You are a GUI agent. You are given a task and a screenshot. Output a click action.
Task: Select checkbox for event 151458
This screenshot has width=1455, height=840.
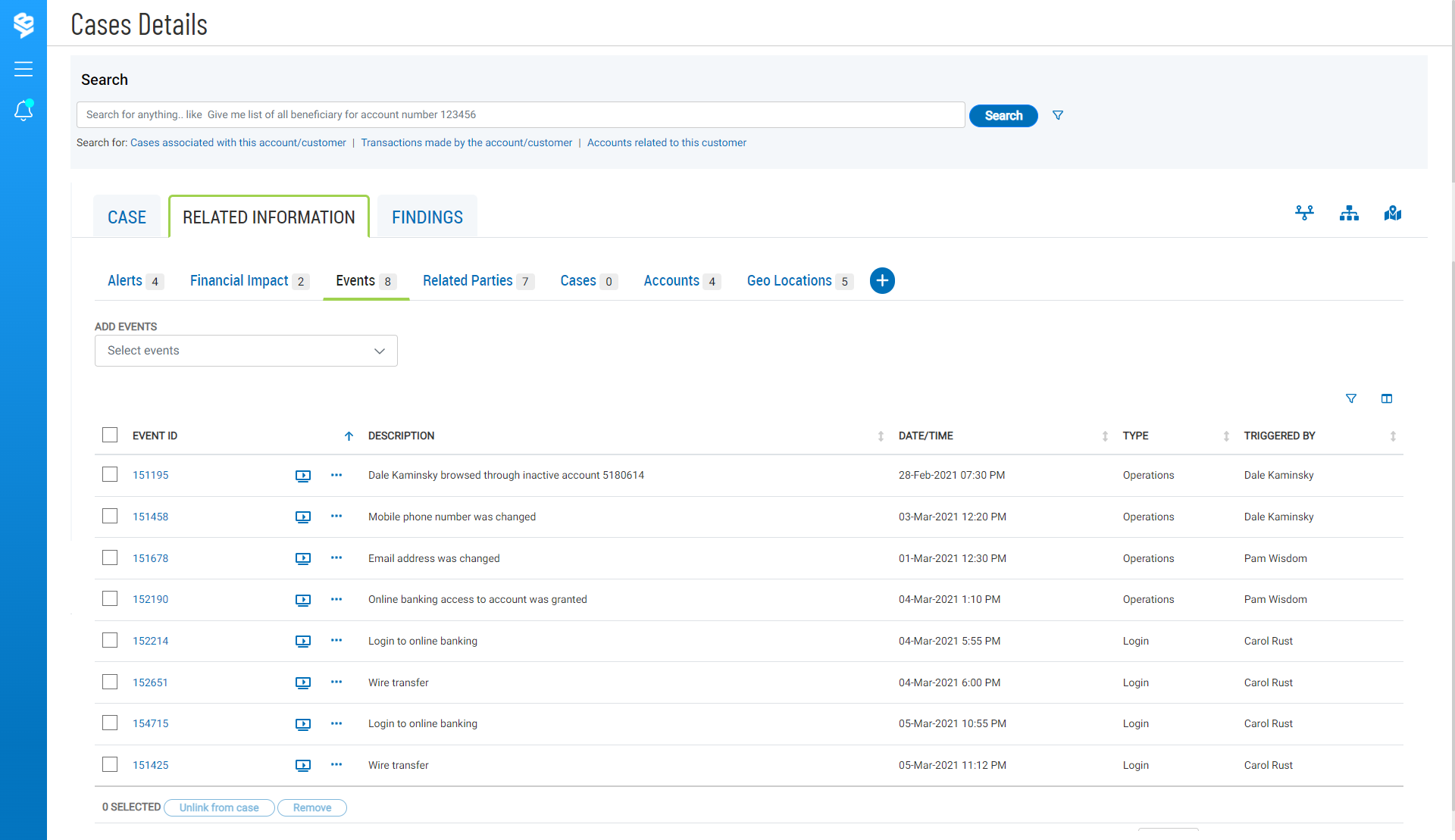(110, 517)
